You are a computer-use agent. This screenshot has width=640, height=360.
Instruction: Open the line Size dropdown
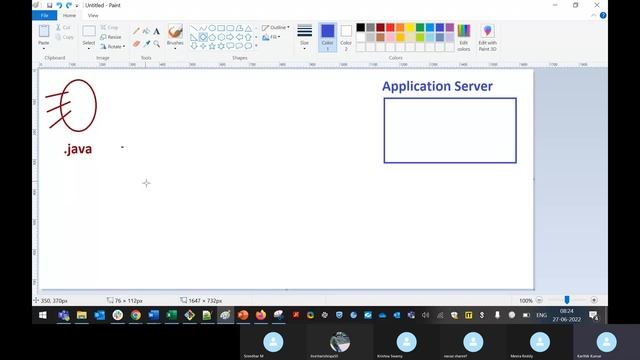click(x=304, y=37)
